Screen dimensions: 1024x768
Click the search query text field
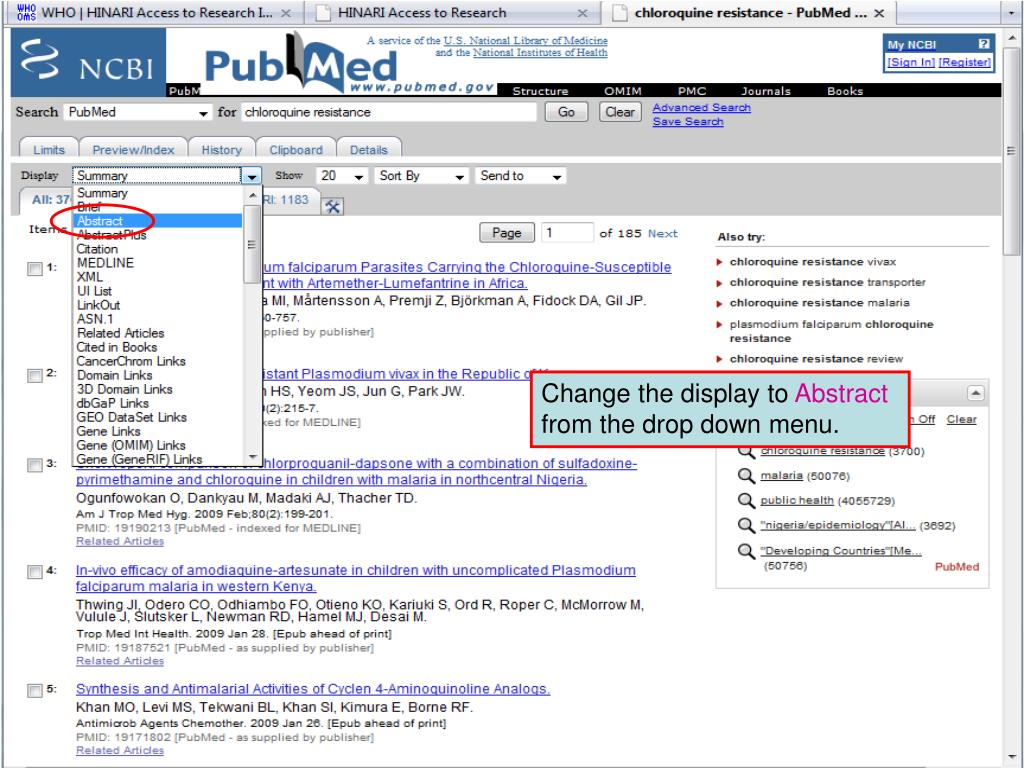[389, 112]
